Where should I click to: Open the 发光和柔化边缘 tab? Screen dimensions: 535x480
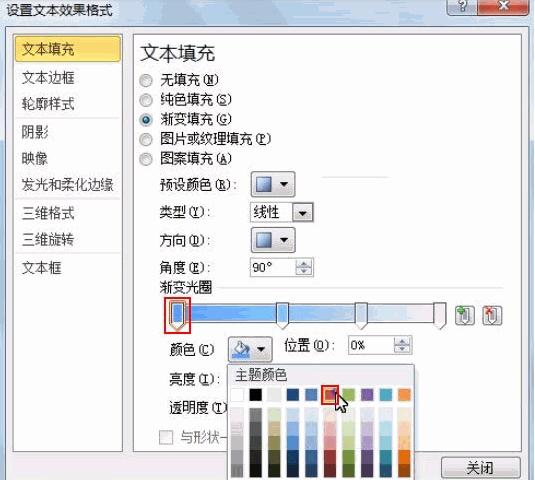68,185
